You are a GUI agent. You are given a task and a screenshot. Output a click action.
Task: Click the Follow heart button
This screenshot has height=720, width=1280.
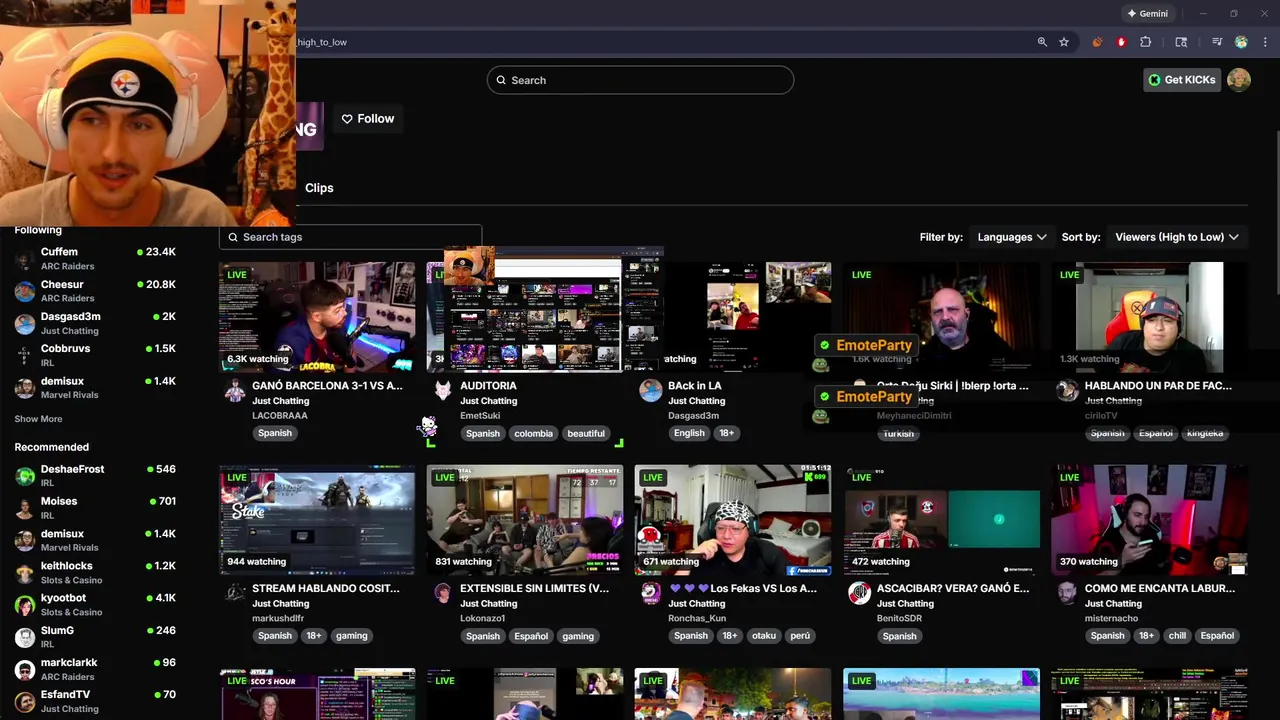tap(368, 118)
